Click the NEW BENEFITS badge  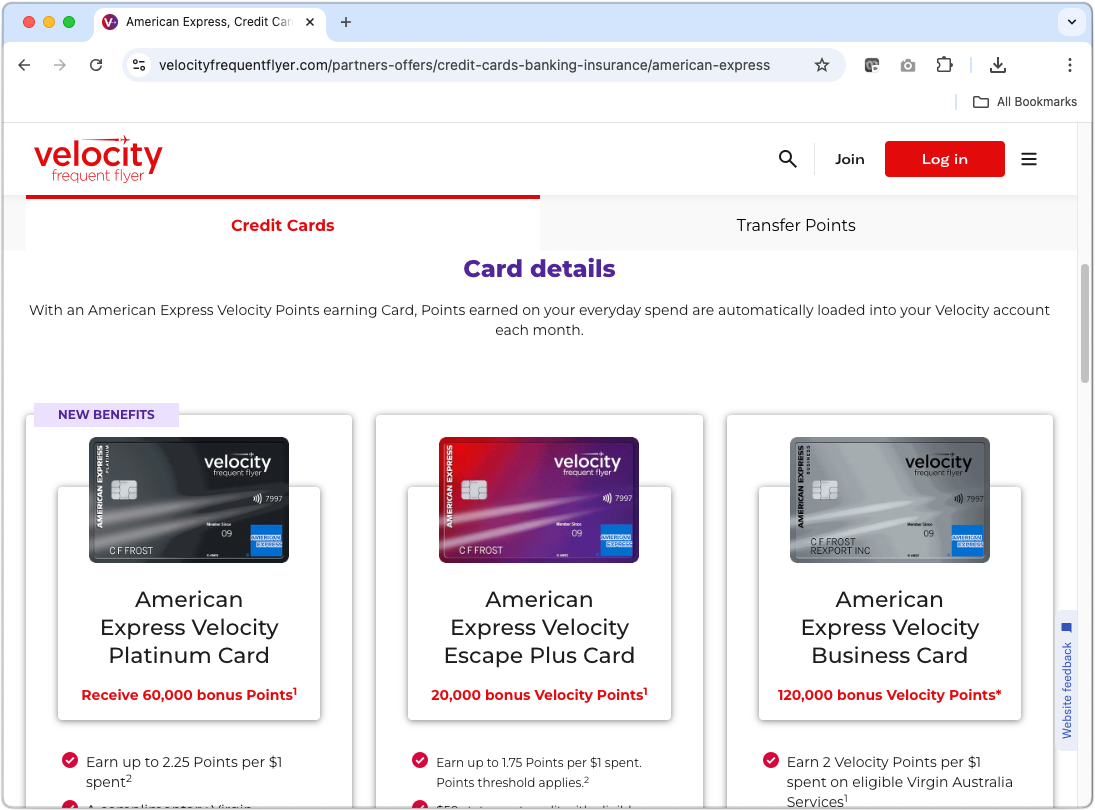tap(106, 415)
